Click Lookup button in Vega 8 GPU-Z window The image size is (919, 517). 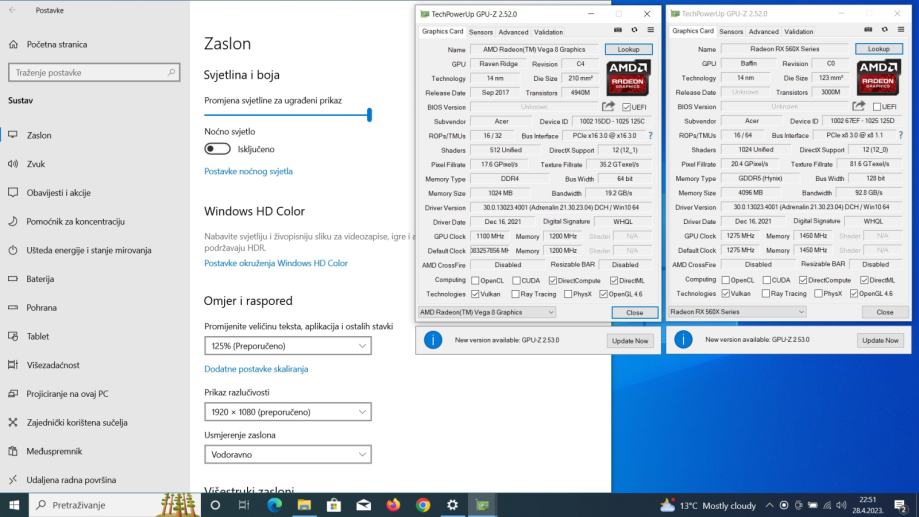pos(628,49)
